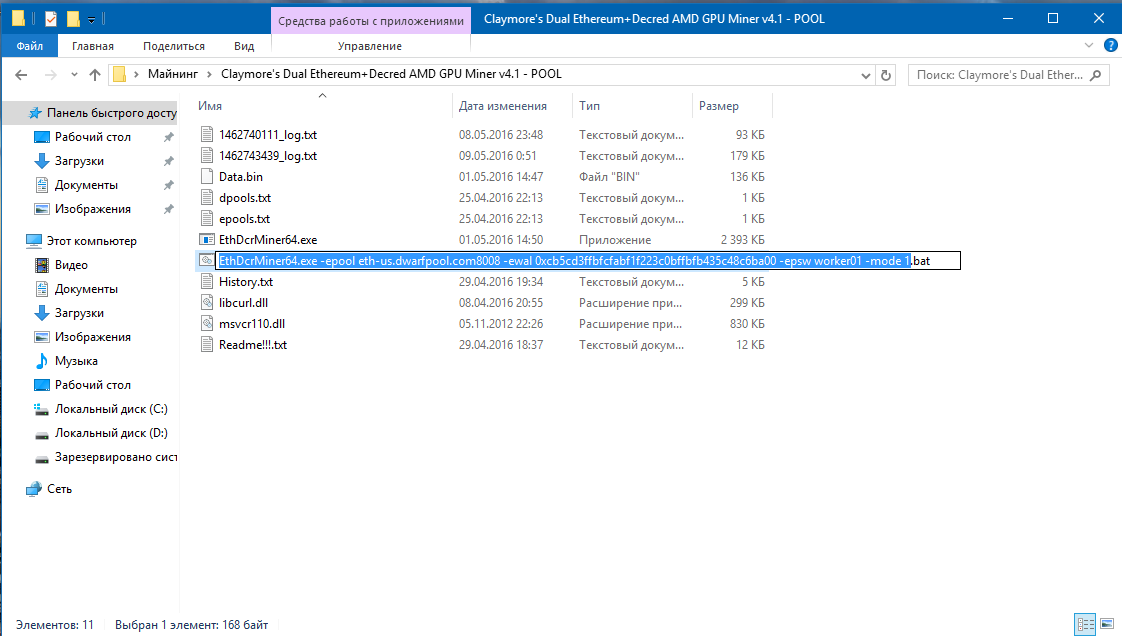Select the Data.bin file
The image size is (1122, 636).
(x=240, y=177)
